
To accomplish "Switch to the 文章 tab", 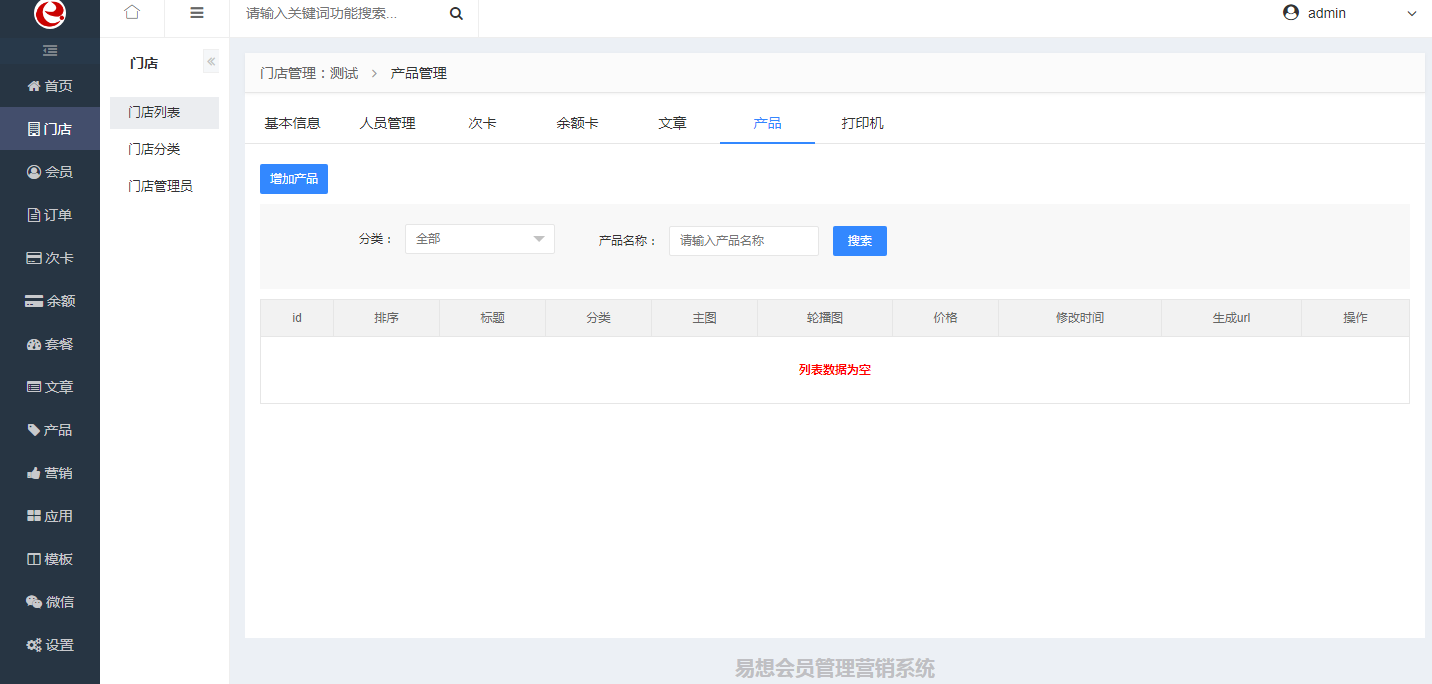I will coord(672,123).
